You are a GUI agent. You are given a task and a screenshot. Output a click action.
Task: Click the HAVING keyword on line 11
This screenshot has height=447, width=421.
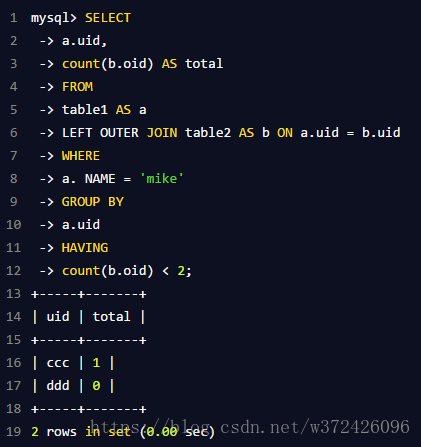[x=85, y=248]
